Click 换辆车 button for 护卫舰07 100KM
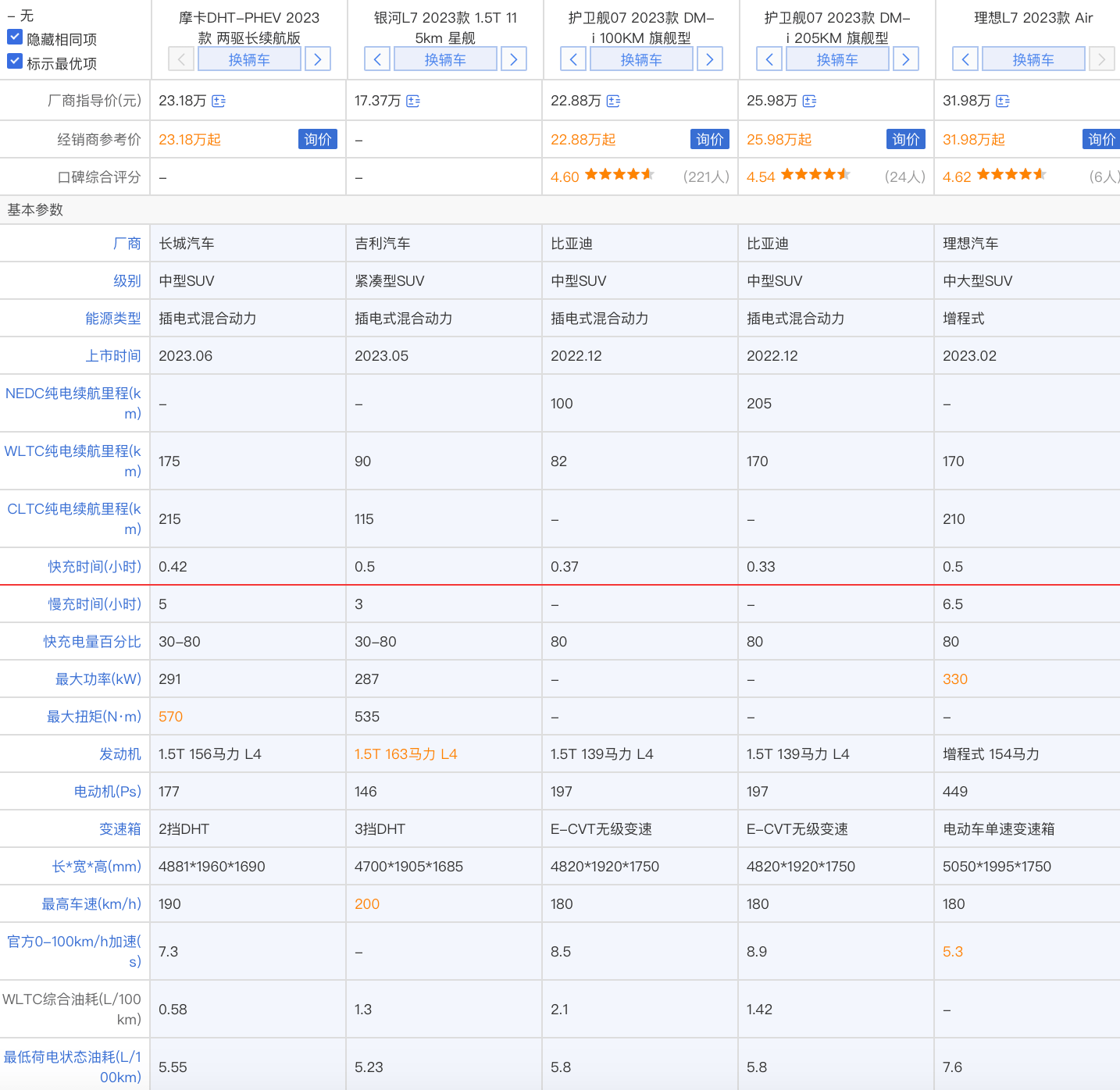 click(641, 59)
